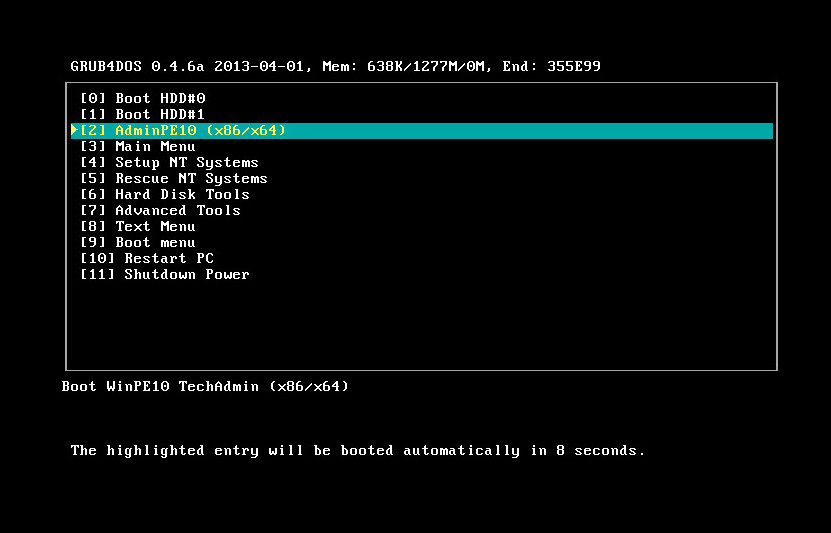This screenshot has width=831, height=533.
Task: Select the Advanced Tools entry
Action: 160,211
